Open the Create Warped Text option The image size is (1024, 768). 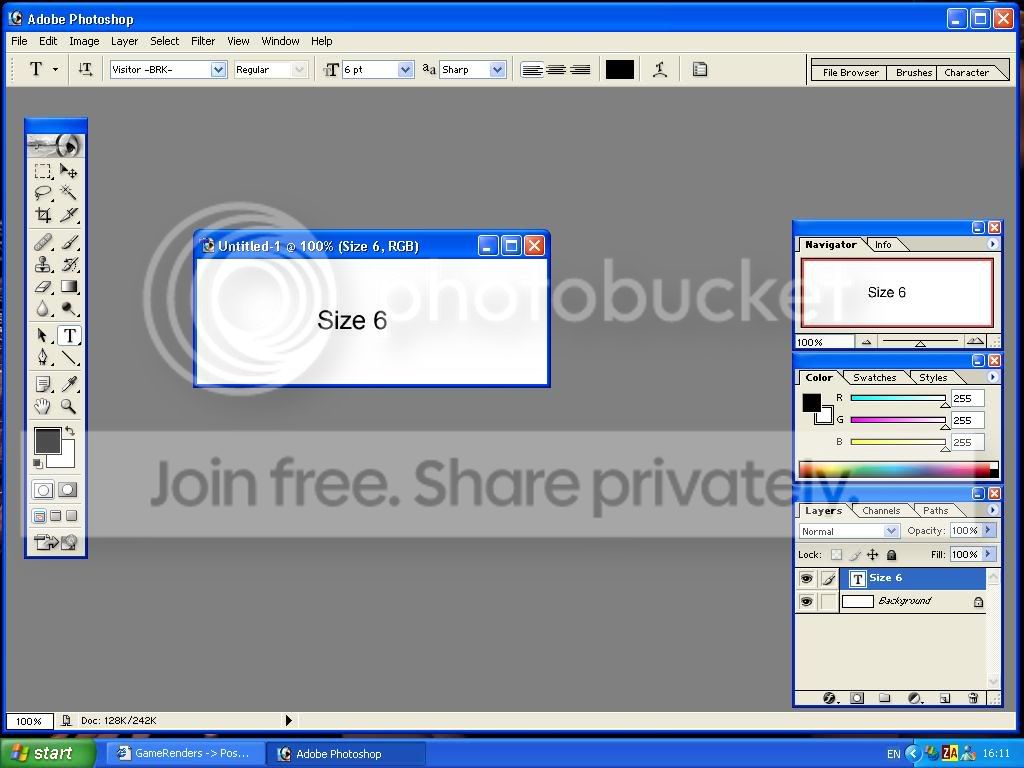tap(660, 69)
